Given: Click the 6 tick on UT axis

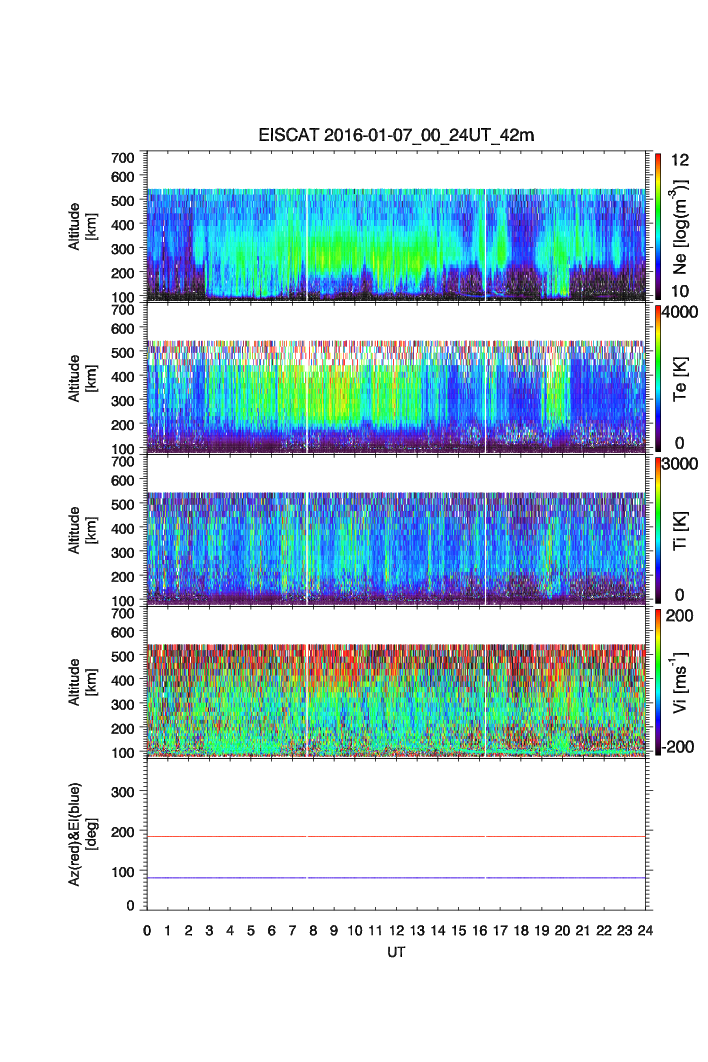Looking at the screenshot, I should tap(272, 931).
